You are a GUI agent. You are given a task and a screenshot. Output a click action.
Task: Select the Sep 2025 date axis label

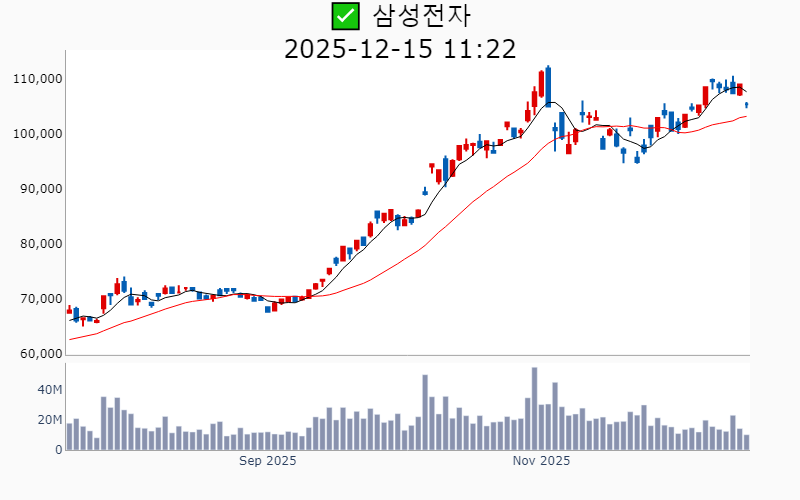(267, 461)
